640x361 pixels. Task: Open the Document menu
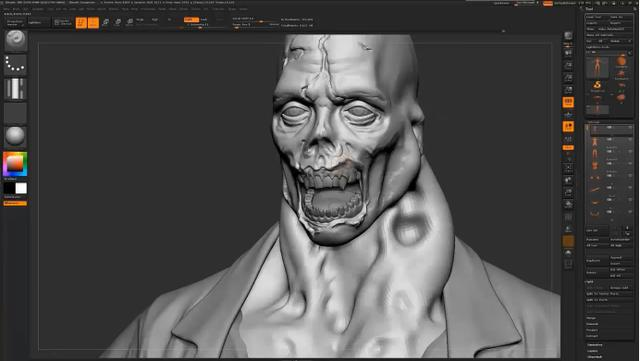38,9
